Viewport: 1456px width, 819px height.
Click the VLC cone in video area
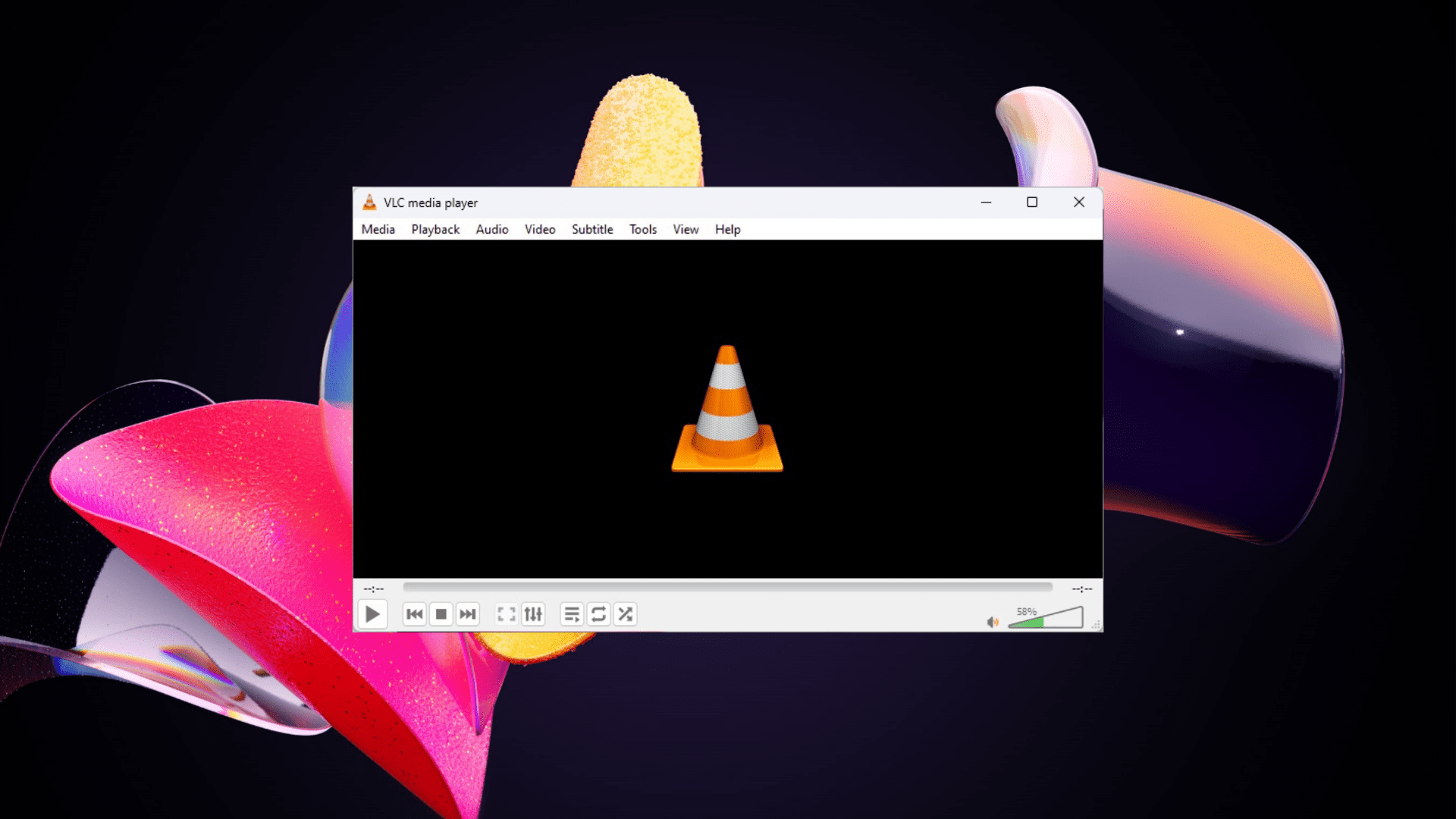727,409
